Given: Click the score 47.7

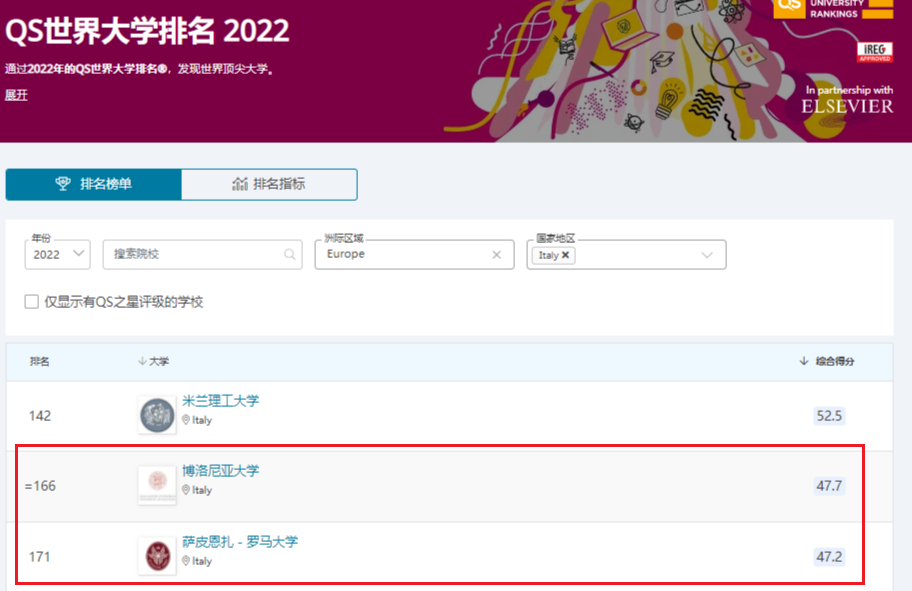Looking at the screenshot, I should tap(829, 486).
